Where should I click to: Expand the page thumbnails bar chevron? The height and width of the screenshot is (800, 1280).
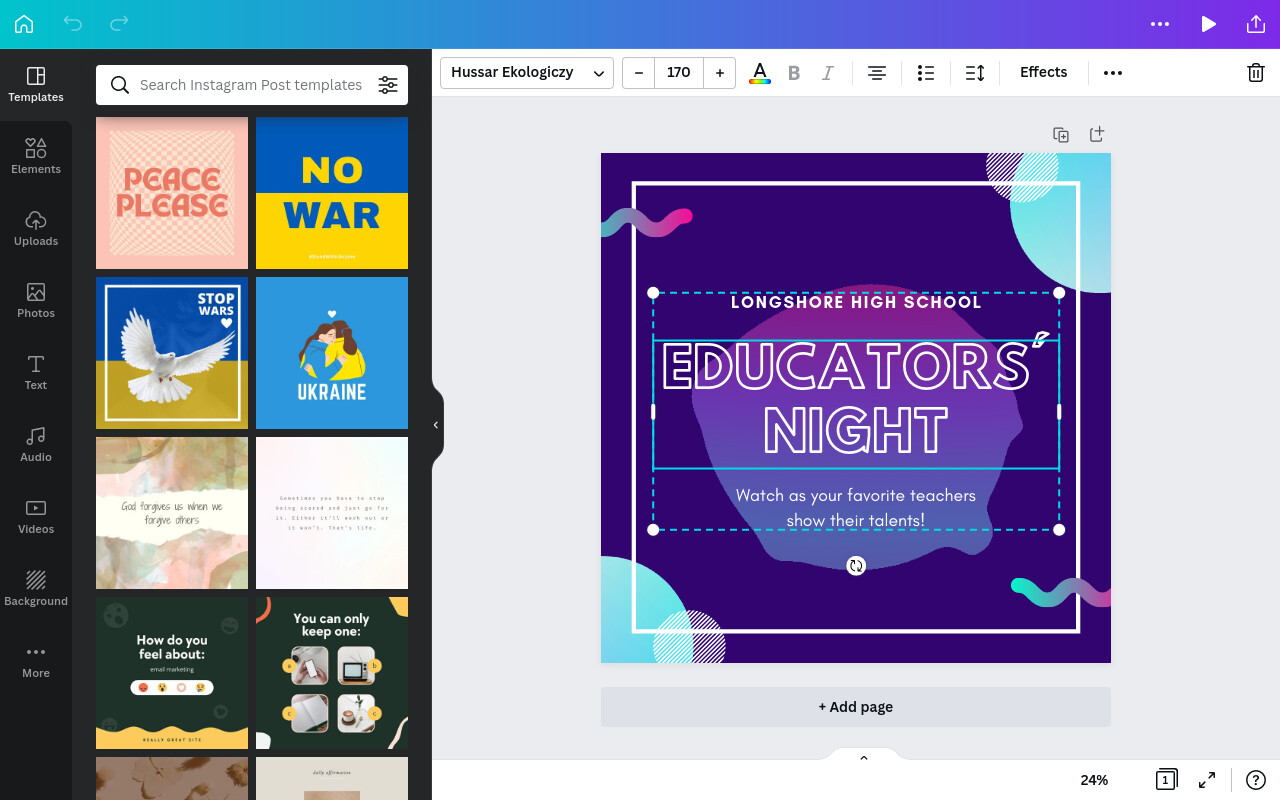pos(864,758)
